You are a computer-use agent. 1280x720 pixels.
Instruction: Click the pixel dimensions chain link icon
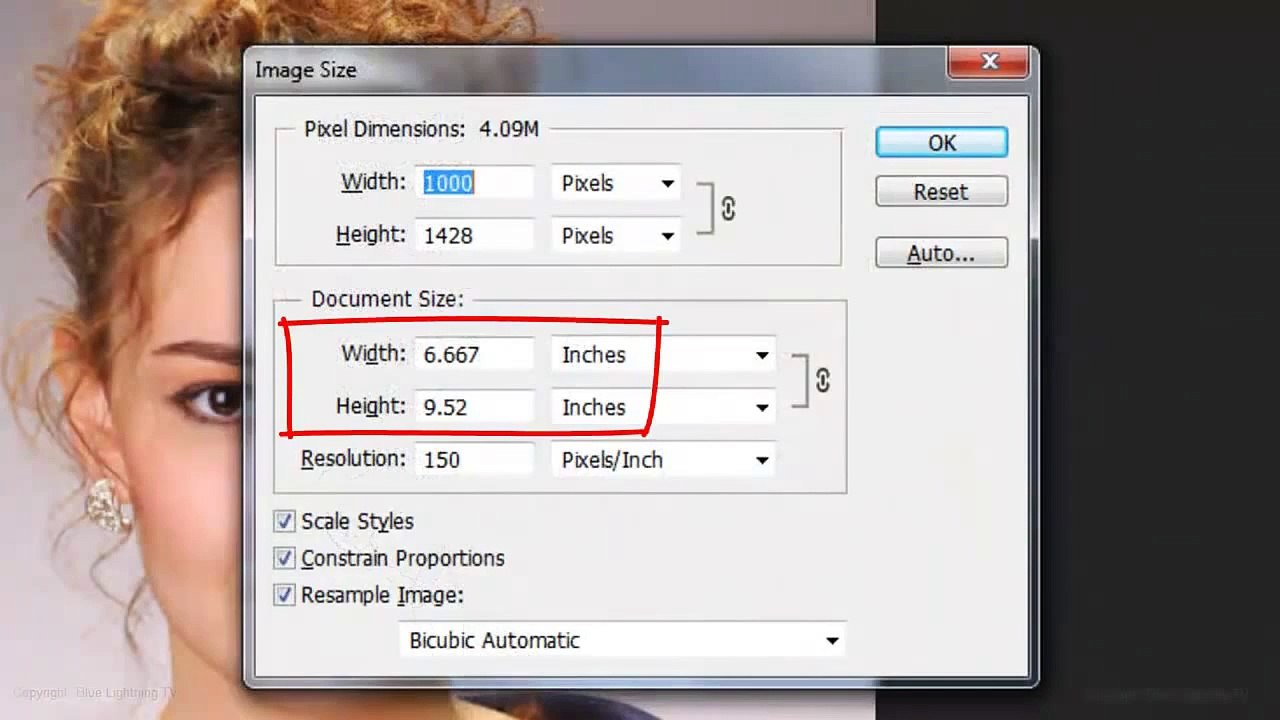coord(728,208)
